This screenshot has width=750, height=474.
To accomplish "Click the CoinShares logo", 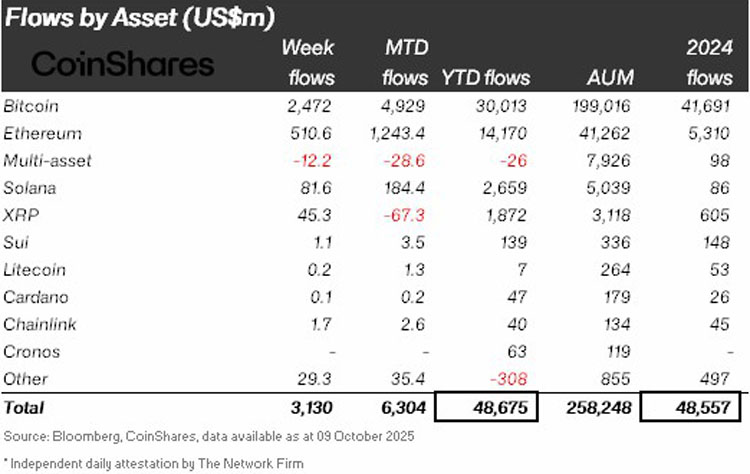I will [123, 65].
